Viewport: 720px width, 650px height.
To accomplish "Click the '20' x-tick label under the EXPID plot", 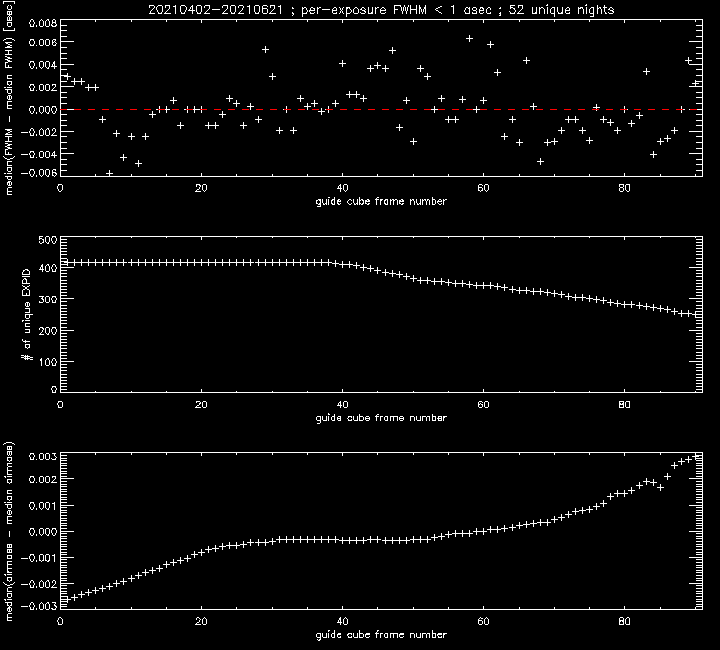I will point(201,405).
